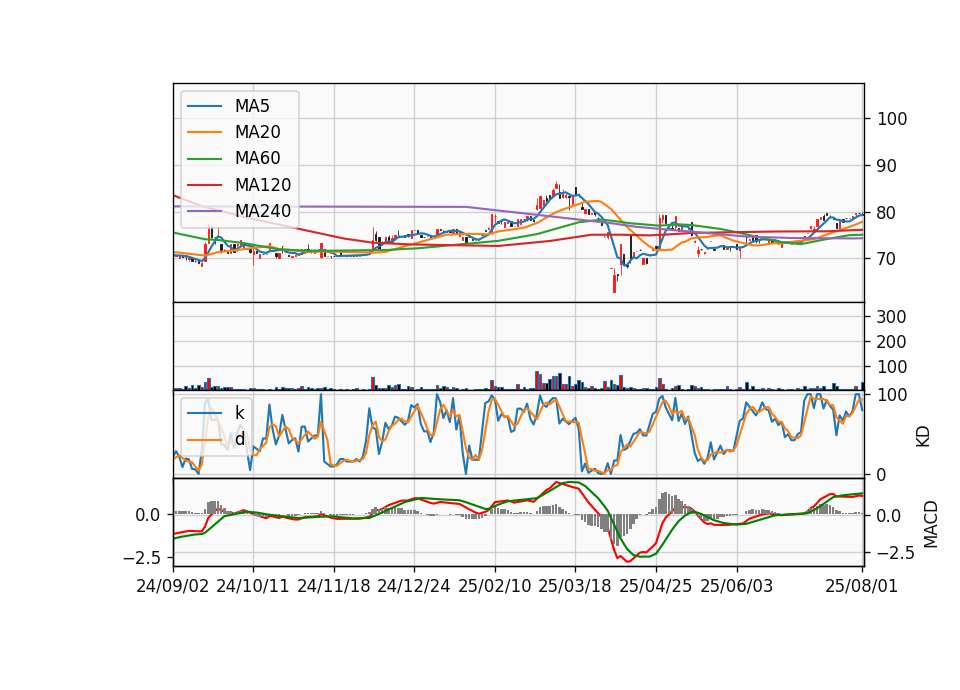This screenshot has height=690, width=960.
Task: Click the price axis value 80
Action: click(887, 213)
